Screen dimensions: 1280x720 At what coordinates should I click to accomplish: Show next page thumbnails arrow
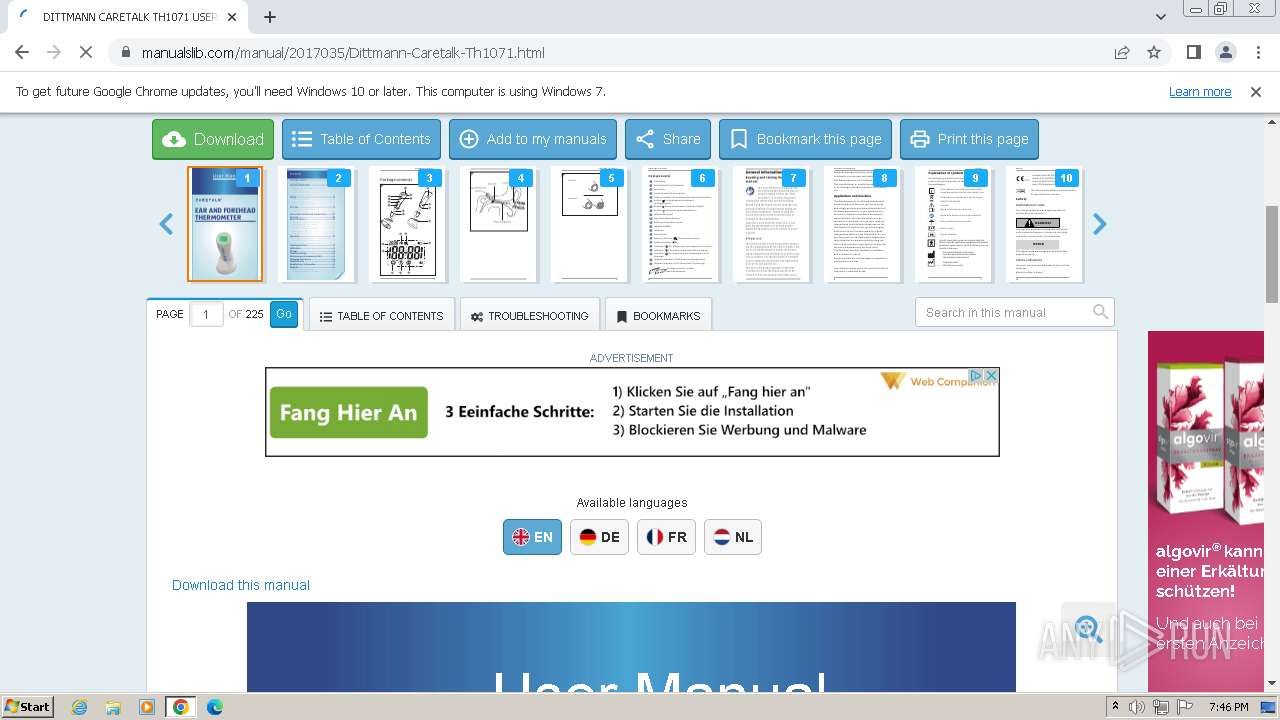pos(1100,224)
